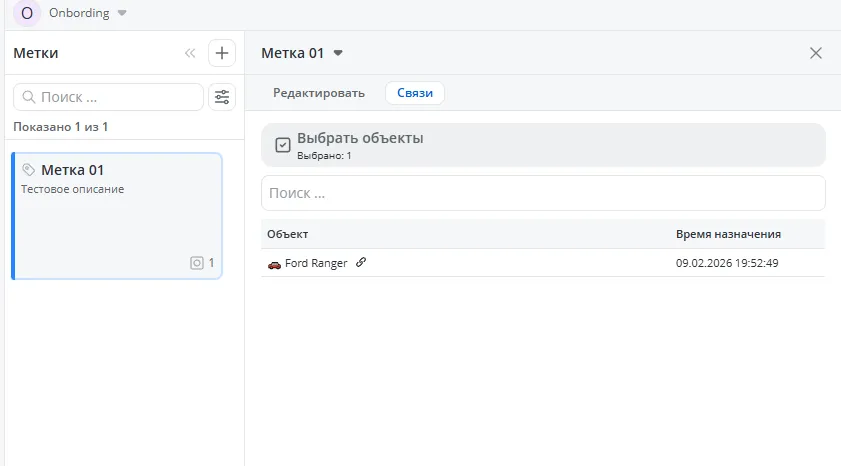Image resolution: width=841 pixels, height=466 pixels.
Task: Open the Onbording account dropdown arrow
Action: click(x=122, y=14)
